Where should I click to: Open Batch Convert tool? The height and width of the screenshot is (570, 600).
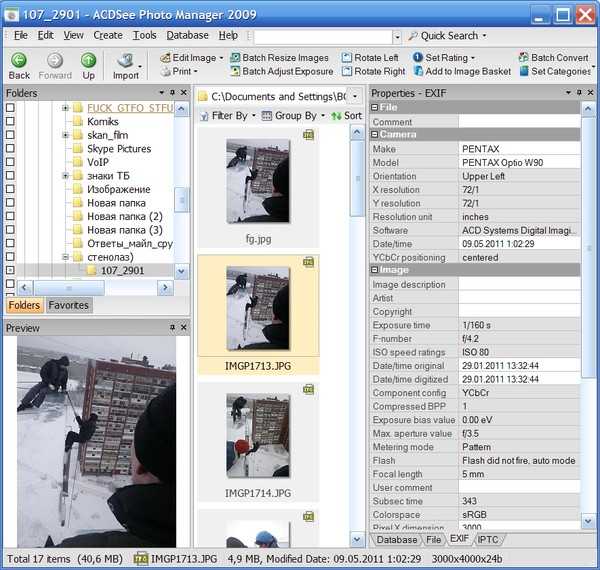tap(554, 58)
